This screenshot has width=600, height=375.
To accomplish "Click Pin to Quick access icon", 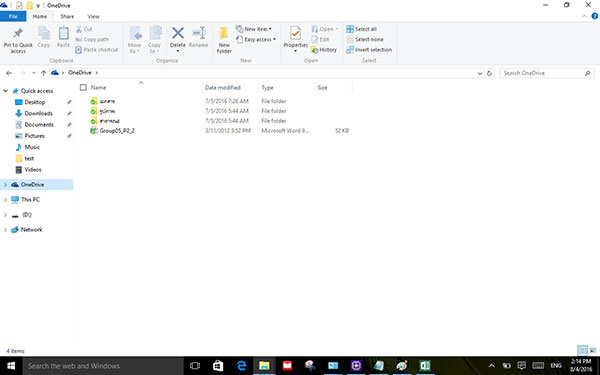I will click(x=18, y=33).
